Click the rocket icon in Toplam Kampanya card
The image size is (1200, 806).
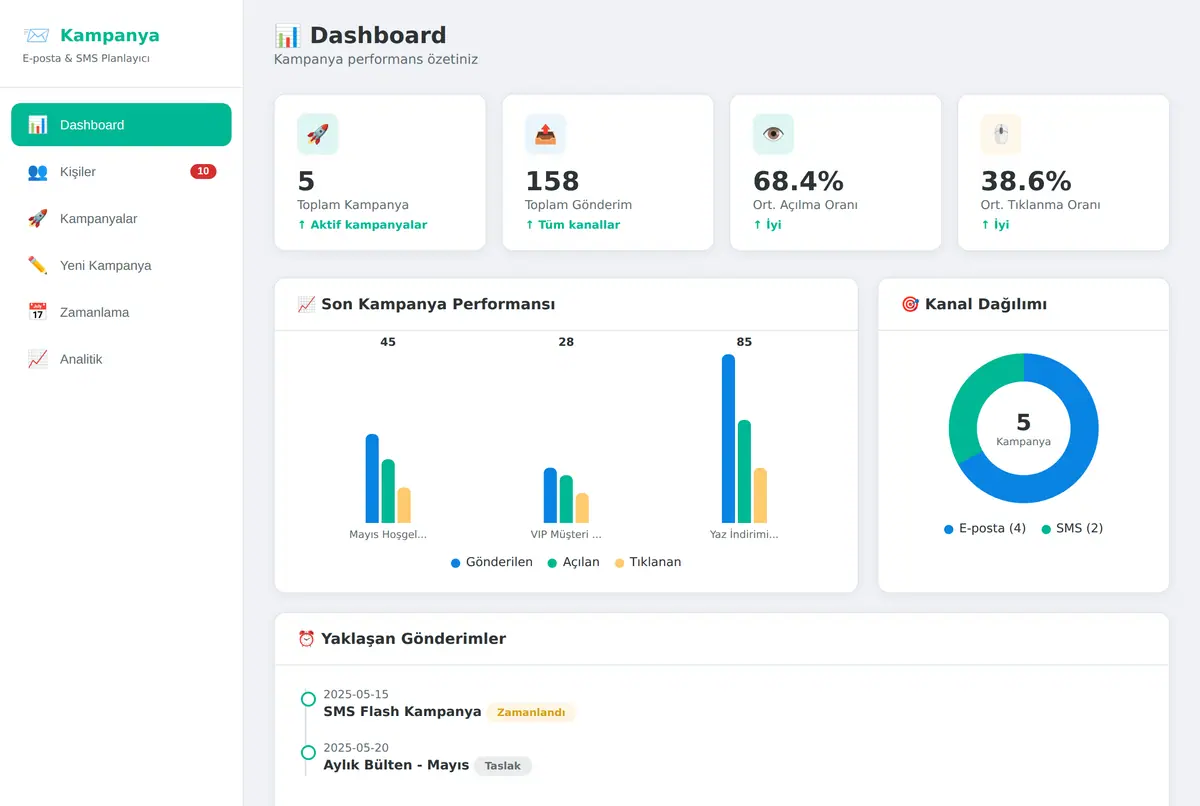click(318, 134)
